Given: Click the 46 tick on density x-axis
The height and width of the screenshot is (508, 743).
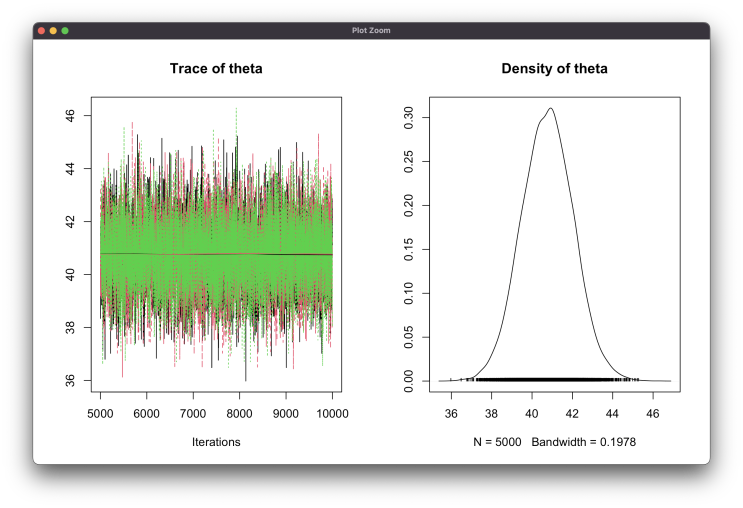Looking at the screenshot, I should (653, 412).
